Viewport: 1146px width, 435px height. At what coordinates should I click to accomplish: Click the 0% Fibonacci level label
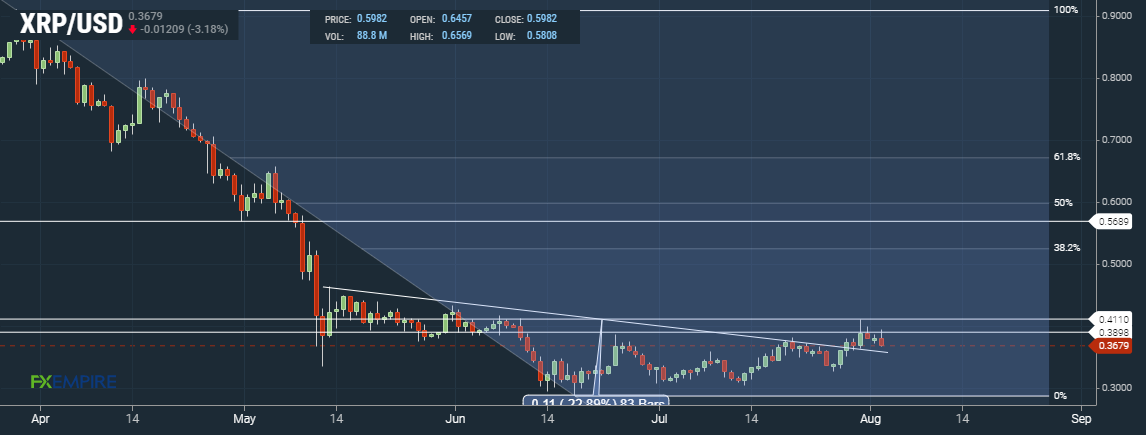(x=1060, y=396)
